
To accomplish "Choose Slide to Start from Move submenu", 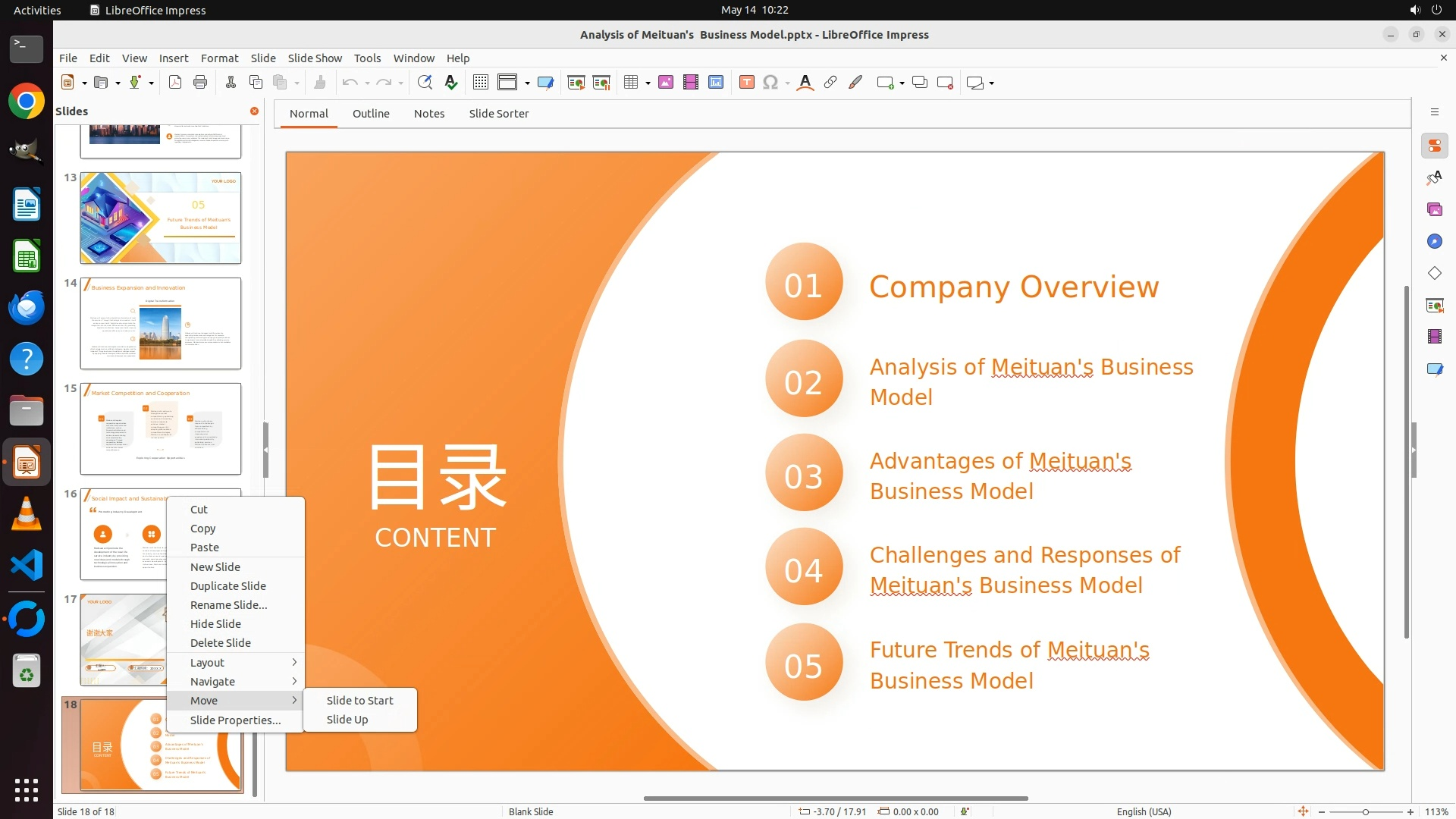I will click(x=359, y=700).
